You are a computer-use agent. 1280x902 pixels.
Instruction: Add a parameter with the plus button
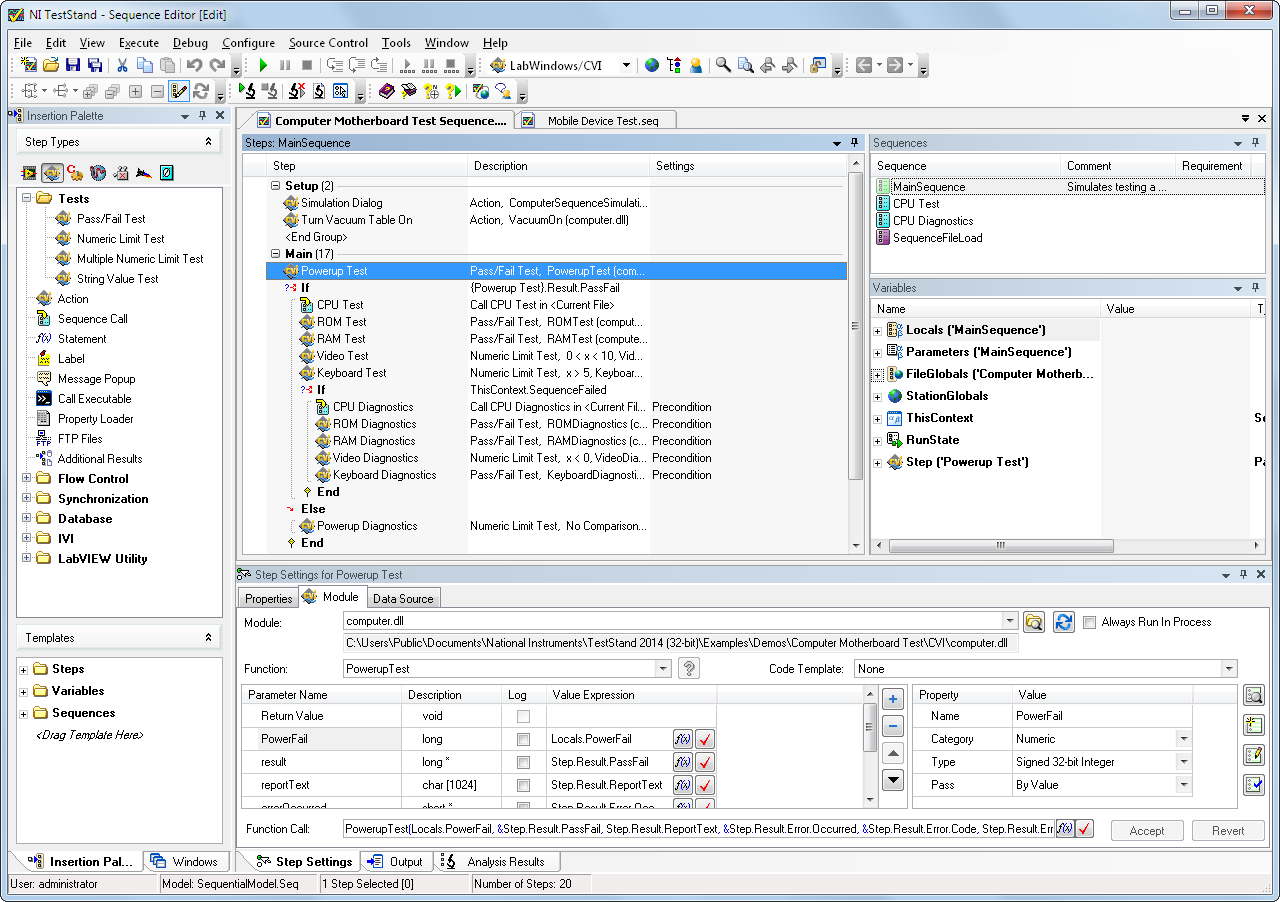(893, 700)
